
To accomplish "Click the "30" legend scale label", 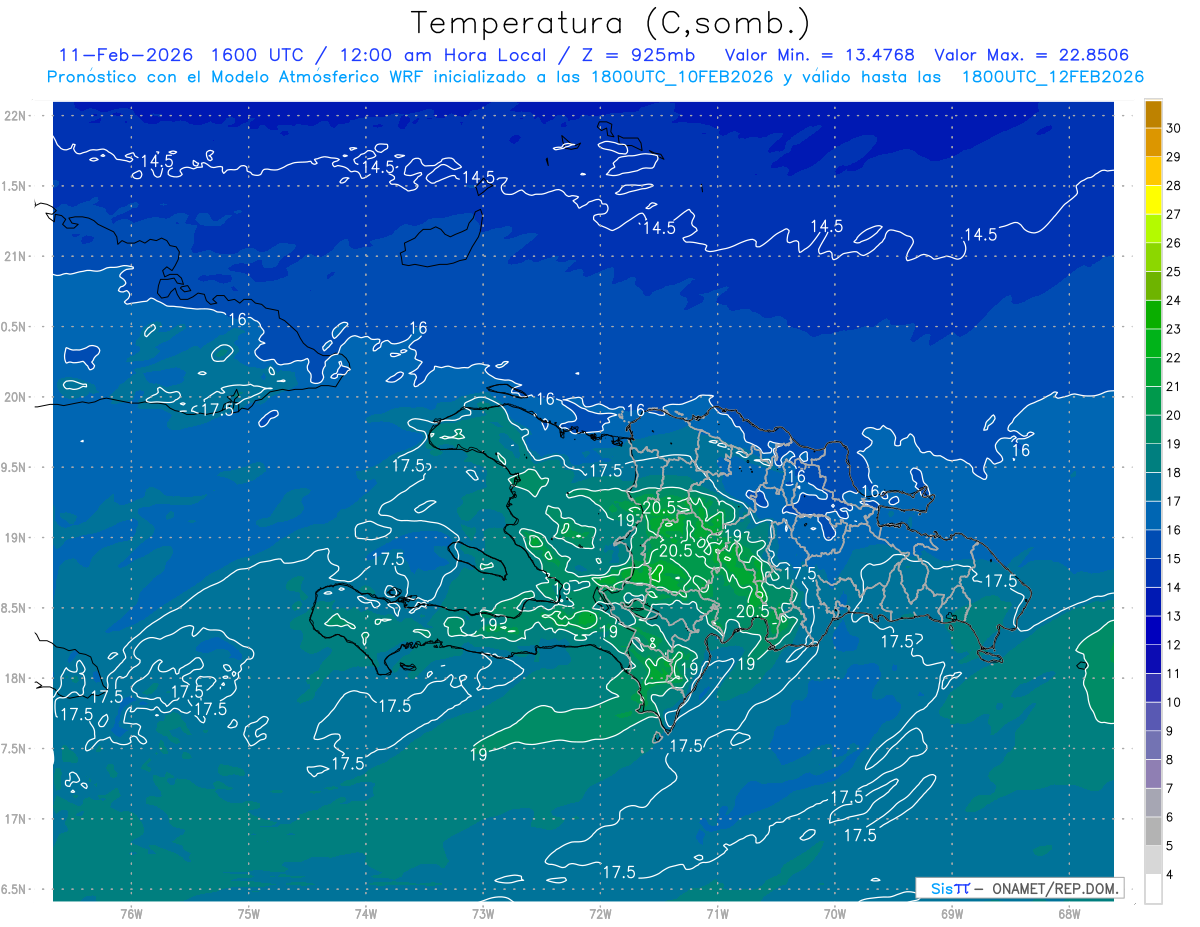I will (x=1174, y=128).
